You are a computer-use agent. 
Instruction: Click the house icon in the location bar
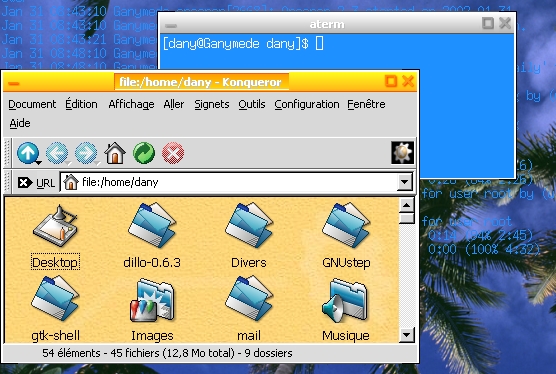point(71,182)
